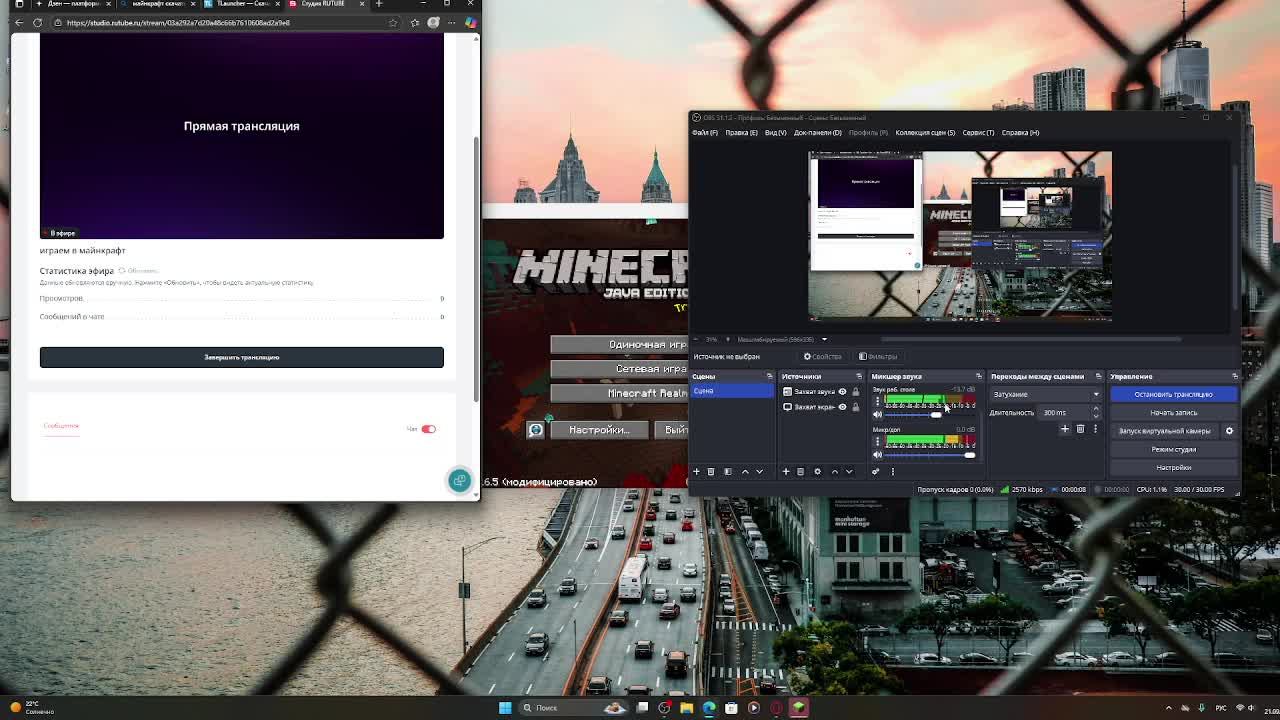Open Windows Start menu
This screenshot has width=1280, height=720.
point(505,708)
